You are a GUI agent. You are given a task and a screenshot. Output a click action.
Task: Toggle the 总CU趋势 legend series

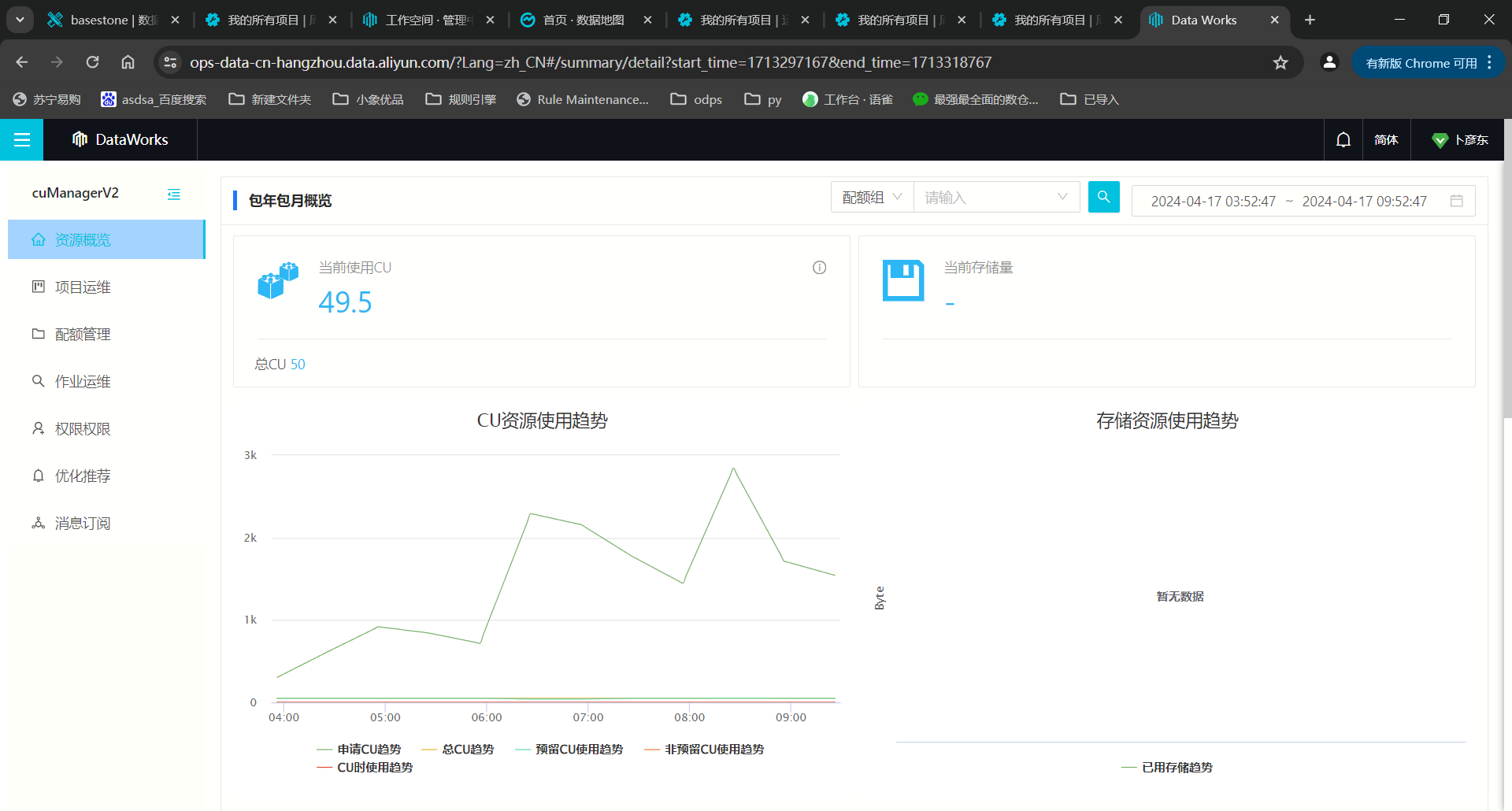coord(458,749)
